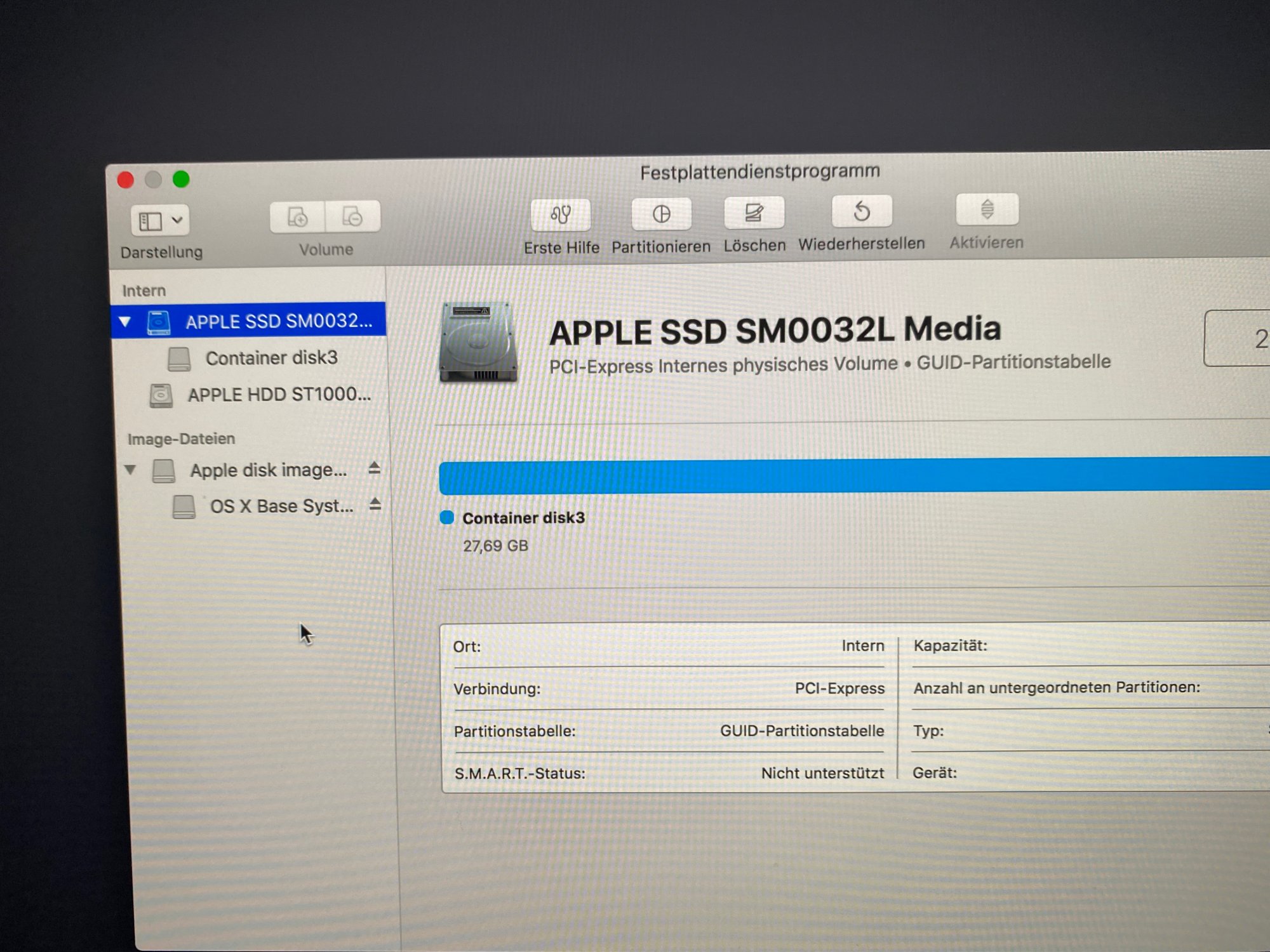
Task: Collapse the APPLE SSD SM0032 disclosure triangle
Action: (125, 322)
